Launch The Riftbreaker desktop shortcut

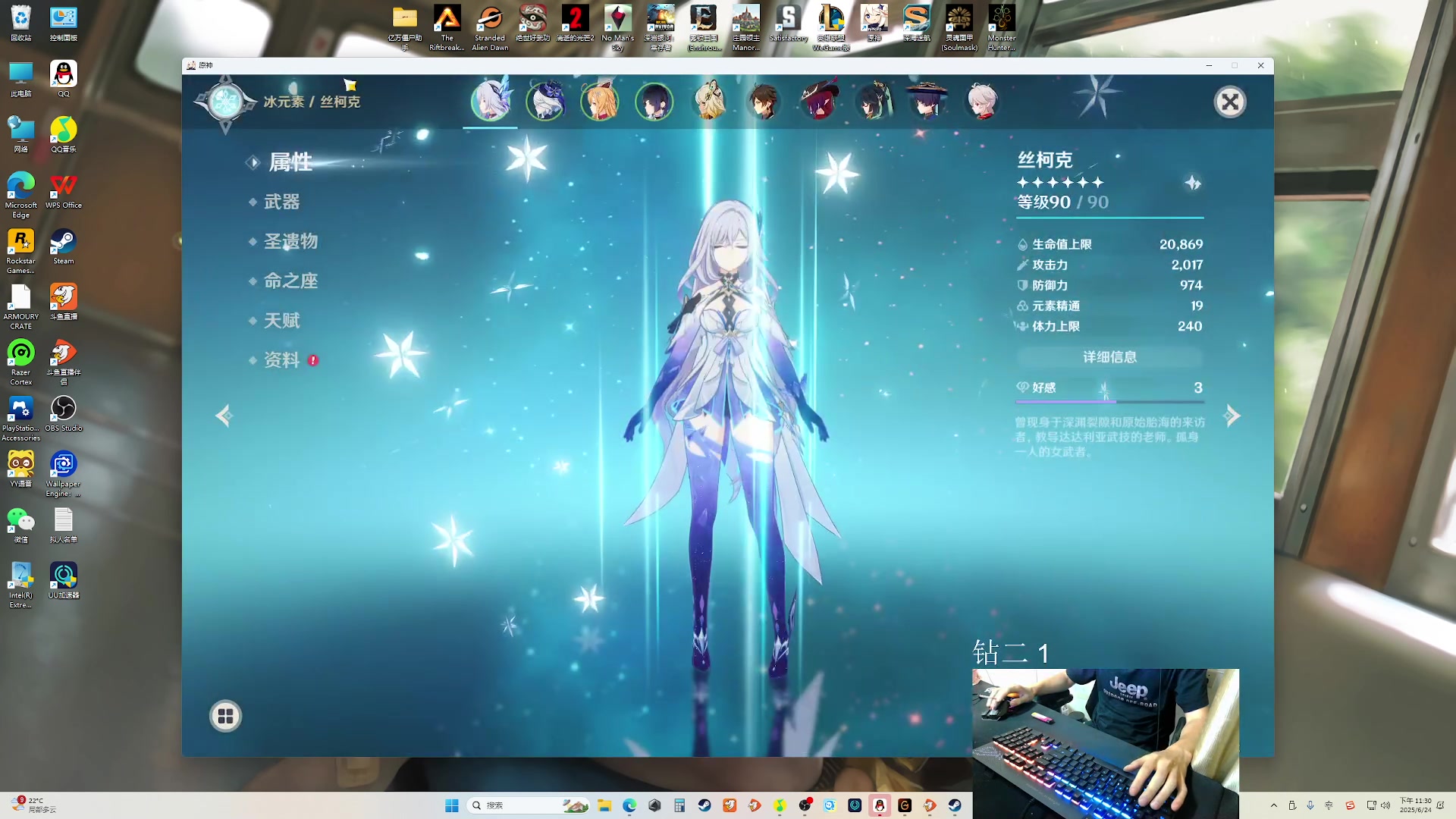pos(447,28)
